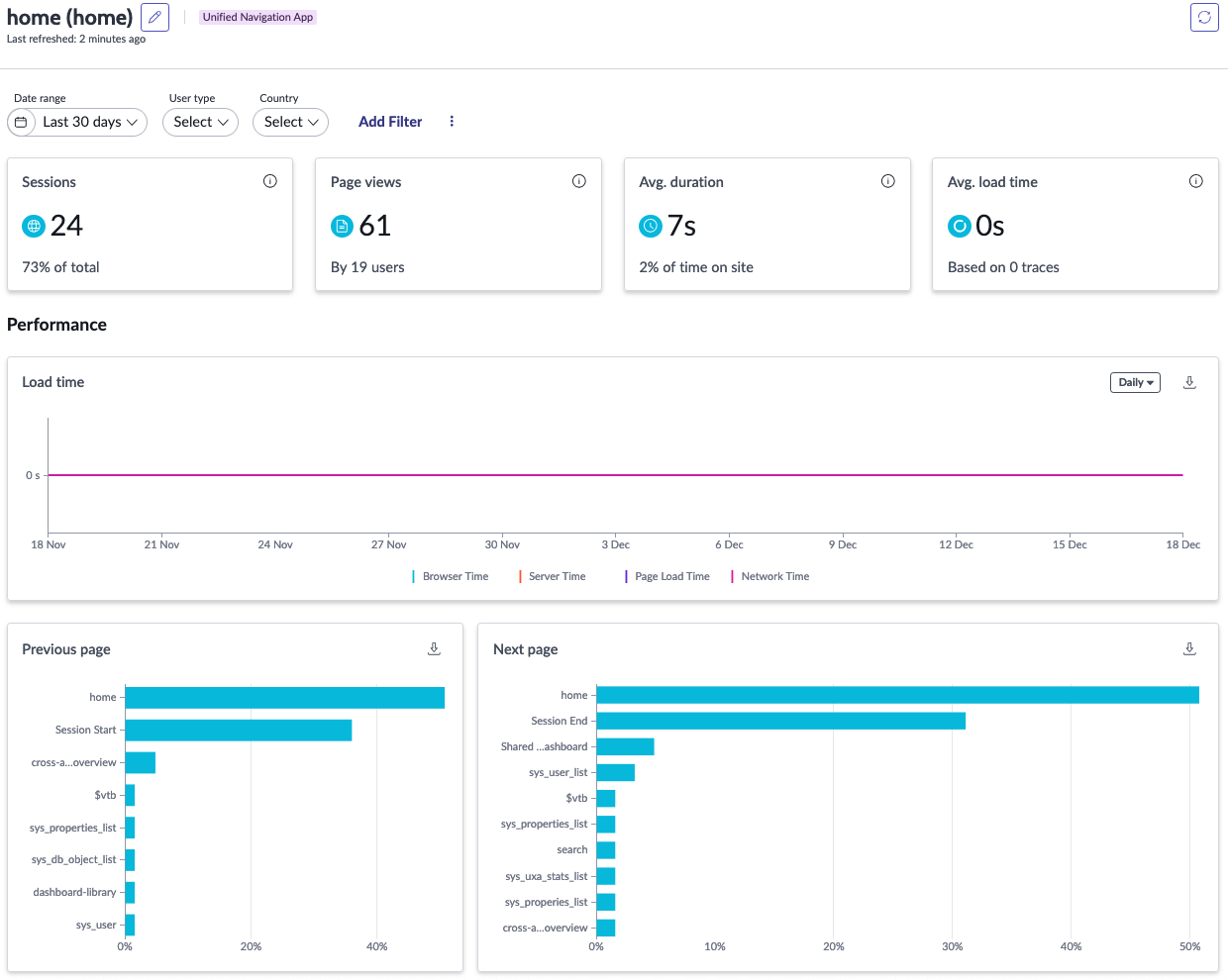Toggle Browser Time legend entry
This screenshot has height=980, width=1228.
point(451,576)
